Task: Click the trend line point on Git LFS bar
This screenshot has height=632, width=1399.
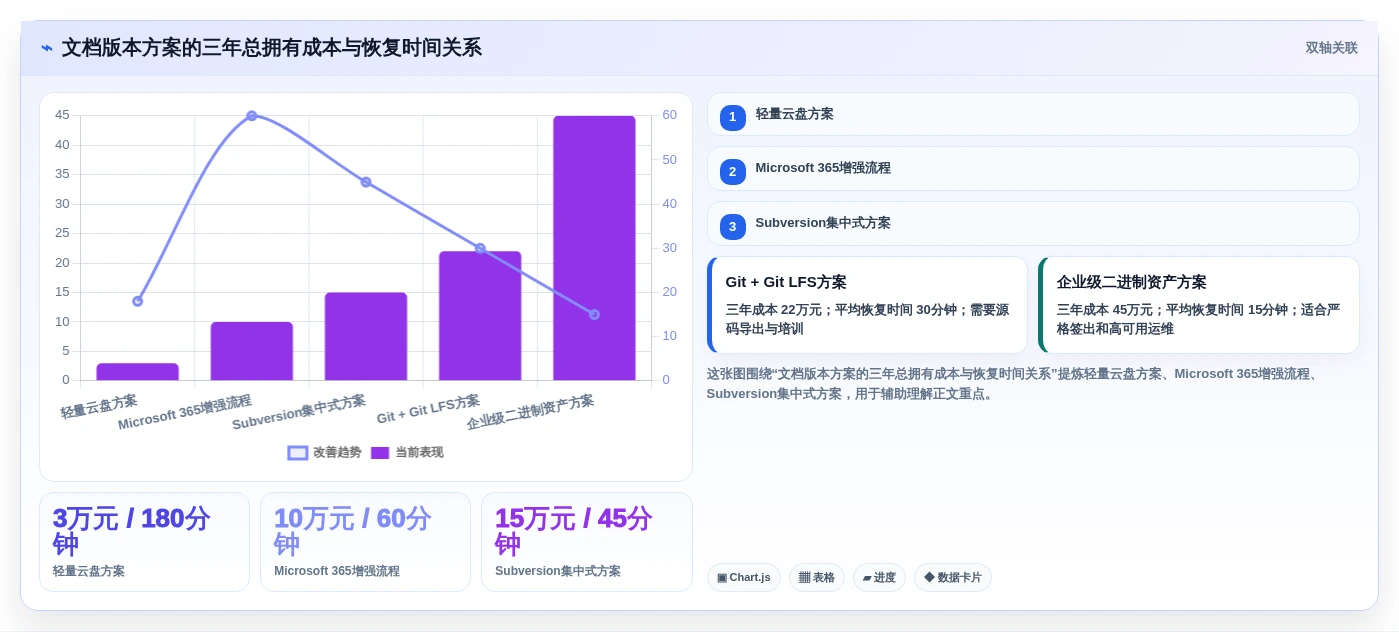Action: coord(480,248)
